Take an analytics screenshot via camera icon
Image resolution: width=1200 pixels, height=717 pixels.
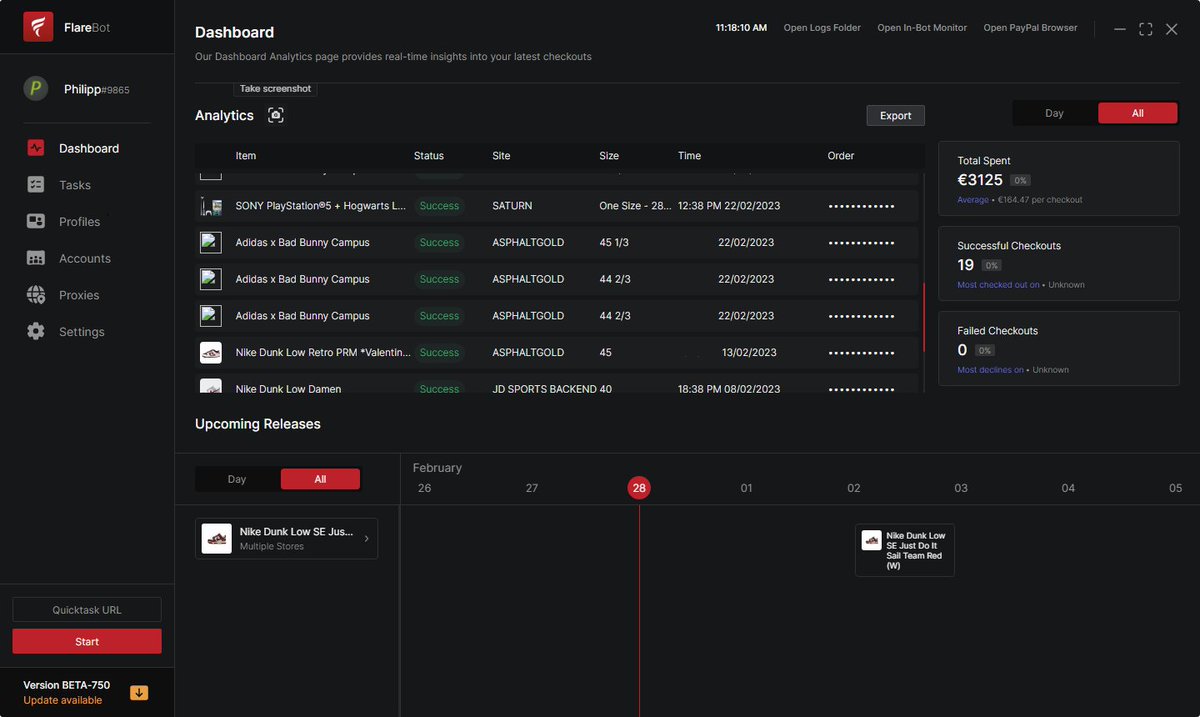coord(276,115)
